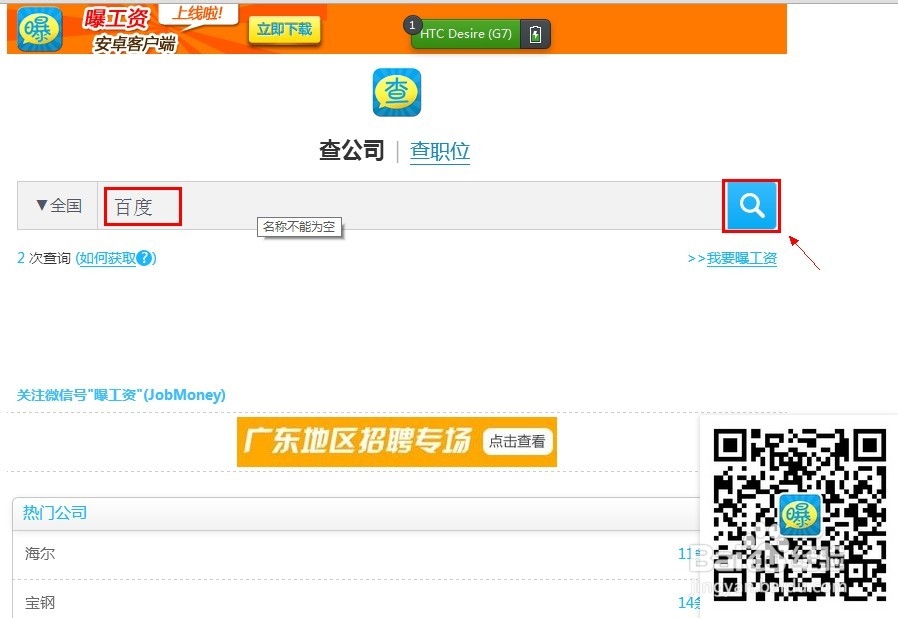Click the salary count link next to 海尔

click(687, 553)
